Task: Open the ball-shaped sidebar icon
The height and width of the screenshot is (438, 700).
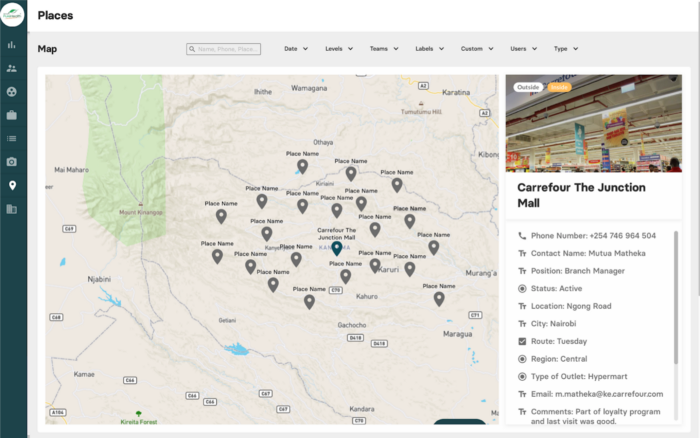Action: [x=12, y=92]
